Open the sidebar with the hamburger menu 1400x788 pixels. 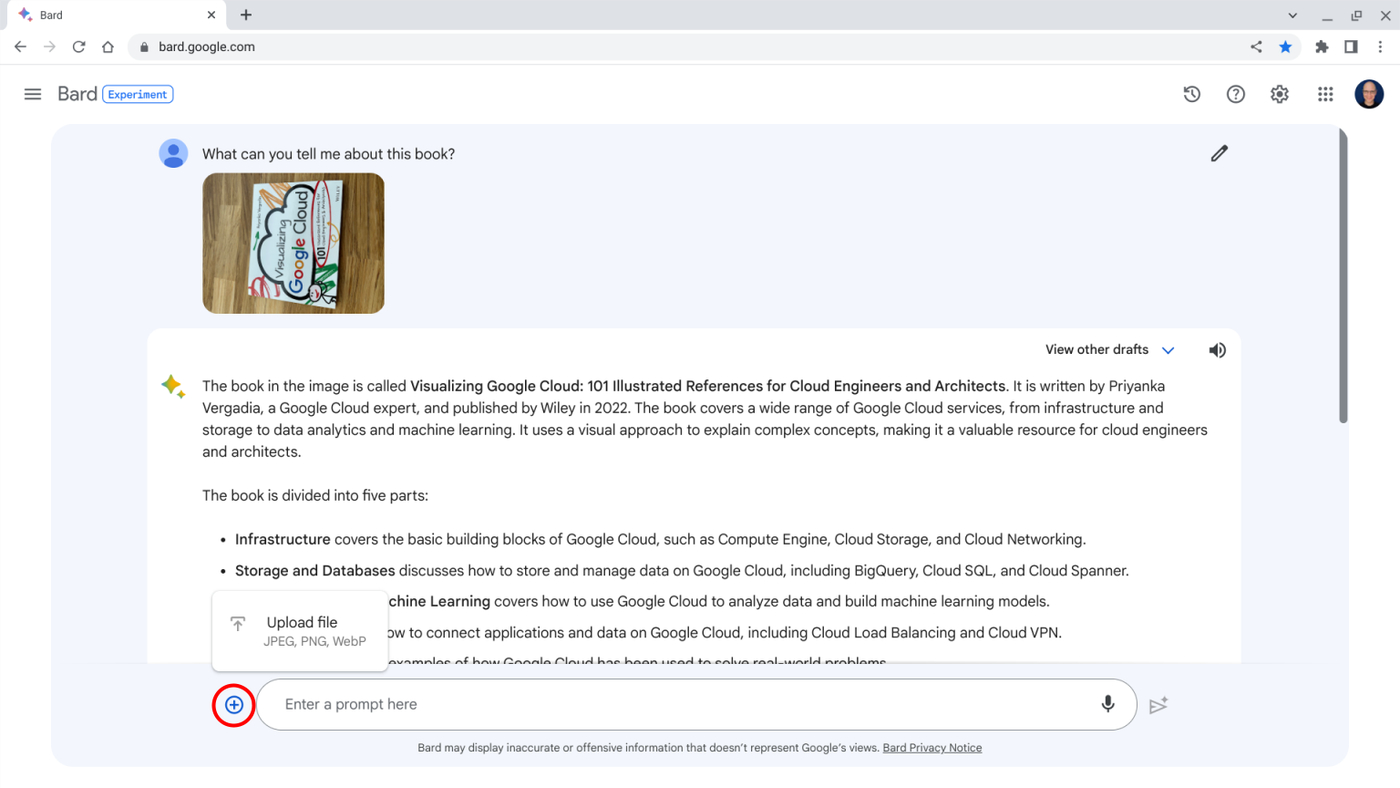click(32, 93)
